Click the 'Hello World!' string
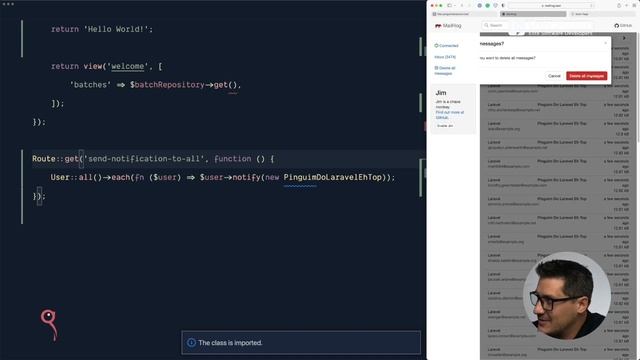640x360 pixels. [116, 29]
